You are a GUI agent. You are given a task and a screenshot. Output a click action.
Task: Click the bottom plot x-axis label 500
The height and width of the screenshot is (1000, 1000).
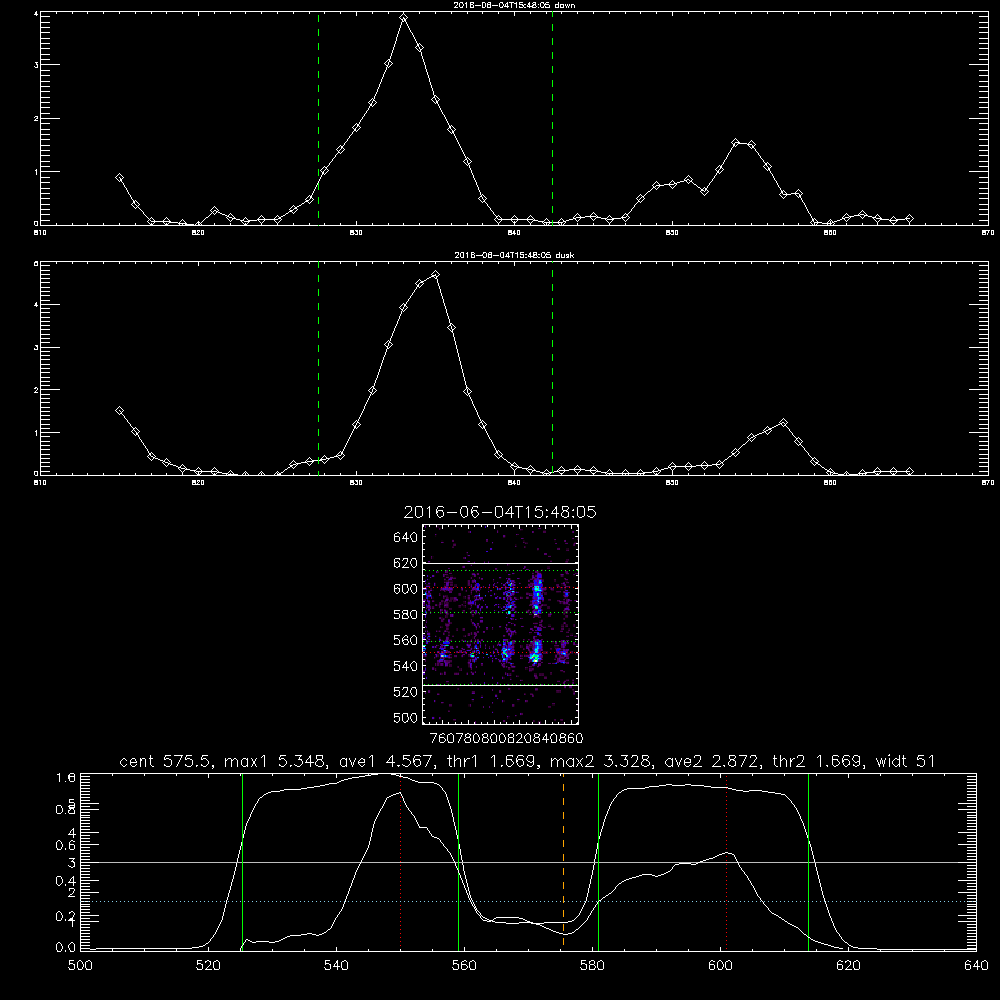point(80,966)
